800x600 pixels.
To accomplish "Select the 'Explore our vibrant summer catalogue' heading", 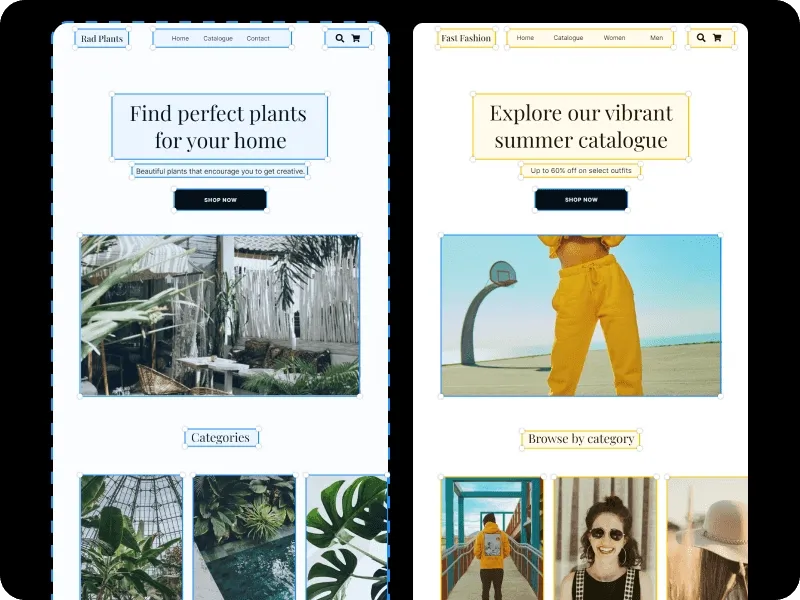I will 581,127.
